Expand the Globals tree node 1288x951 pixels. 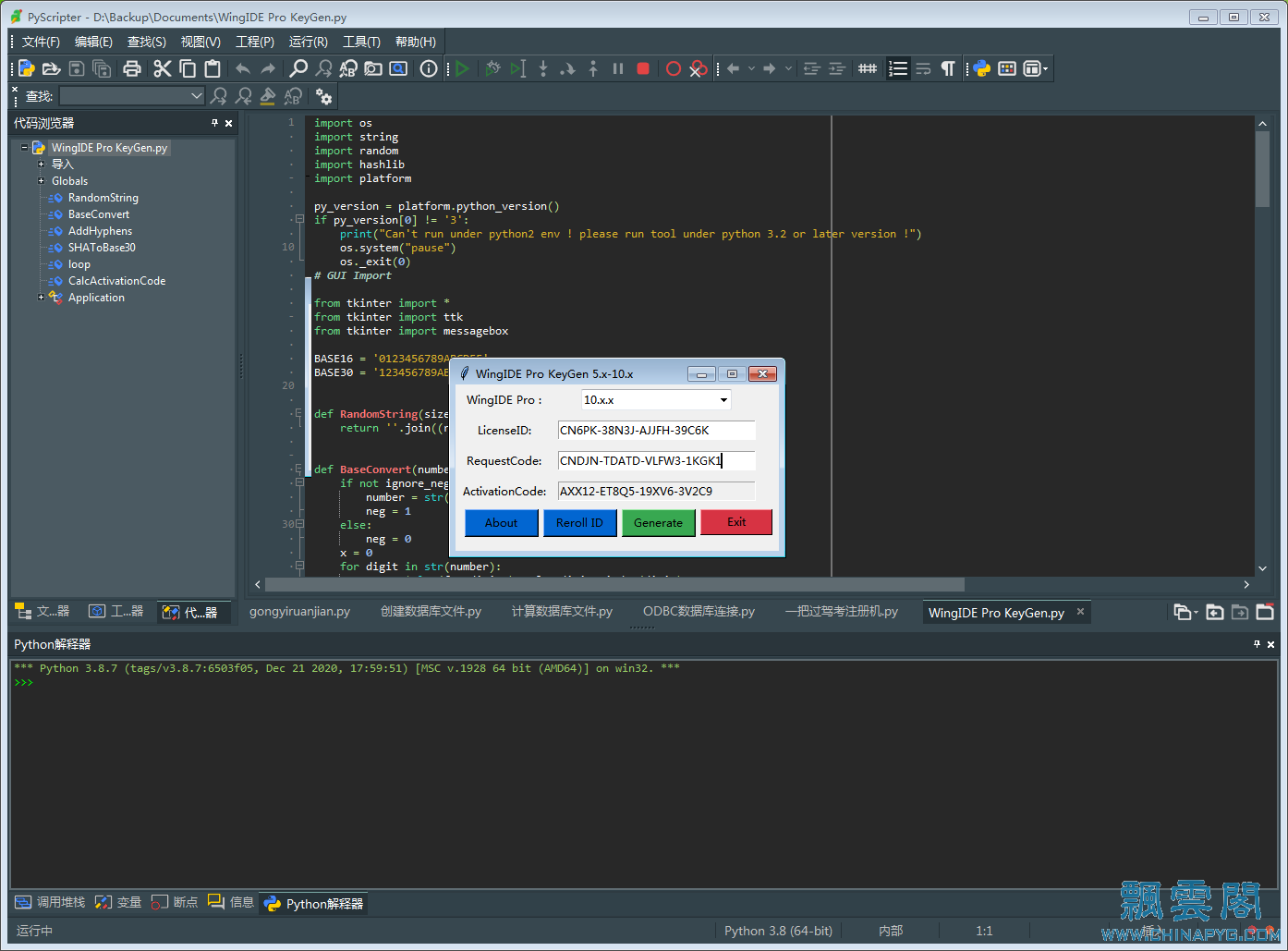pos(41,181)
